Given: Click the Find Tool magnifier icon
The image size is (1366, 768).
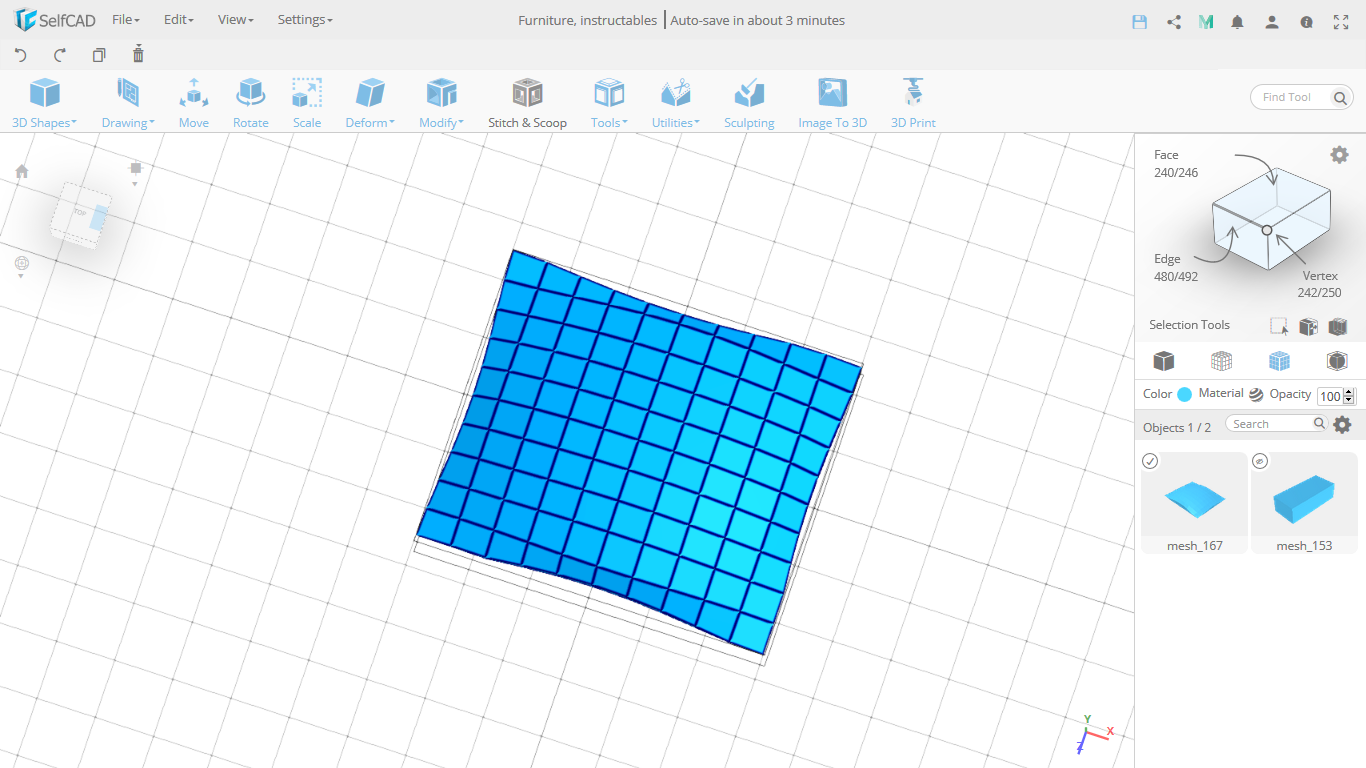Looking at the screenshot, I should tap(1340, 97).
